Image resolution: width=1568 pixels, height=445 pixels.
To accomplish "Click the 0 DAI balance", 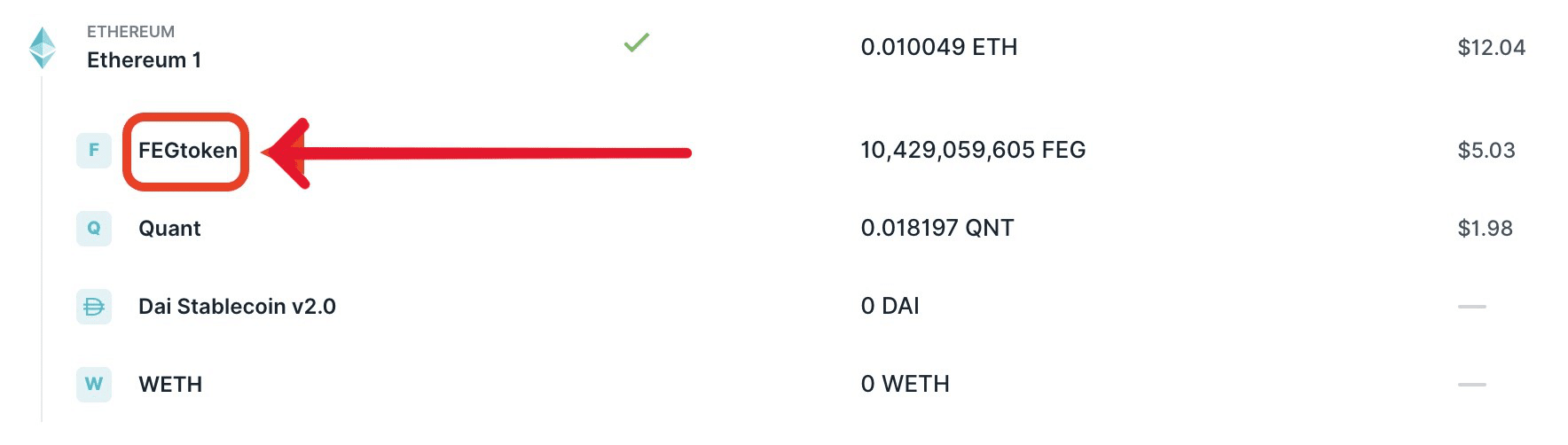I will click(x=890, y=306).
